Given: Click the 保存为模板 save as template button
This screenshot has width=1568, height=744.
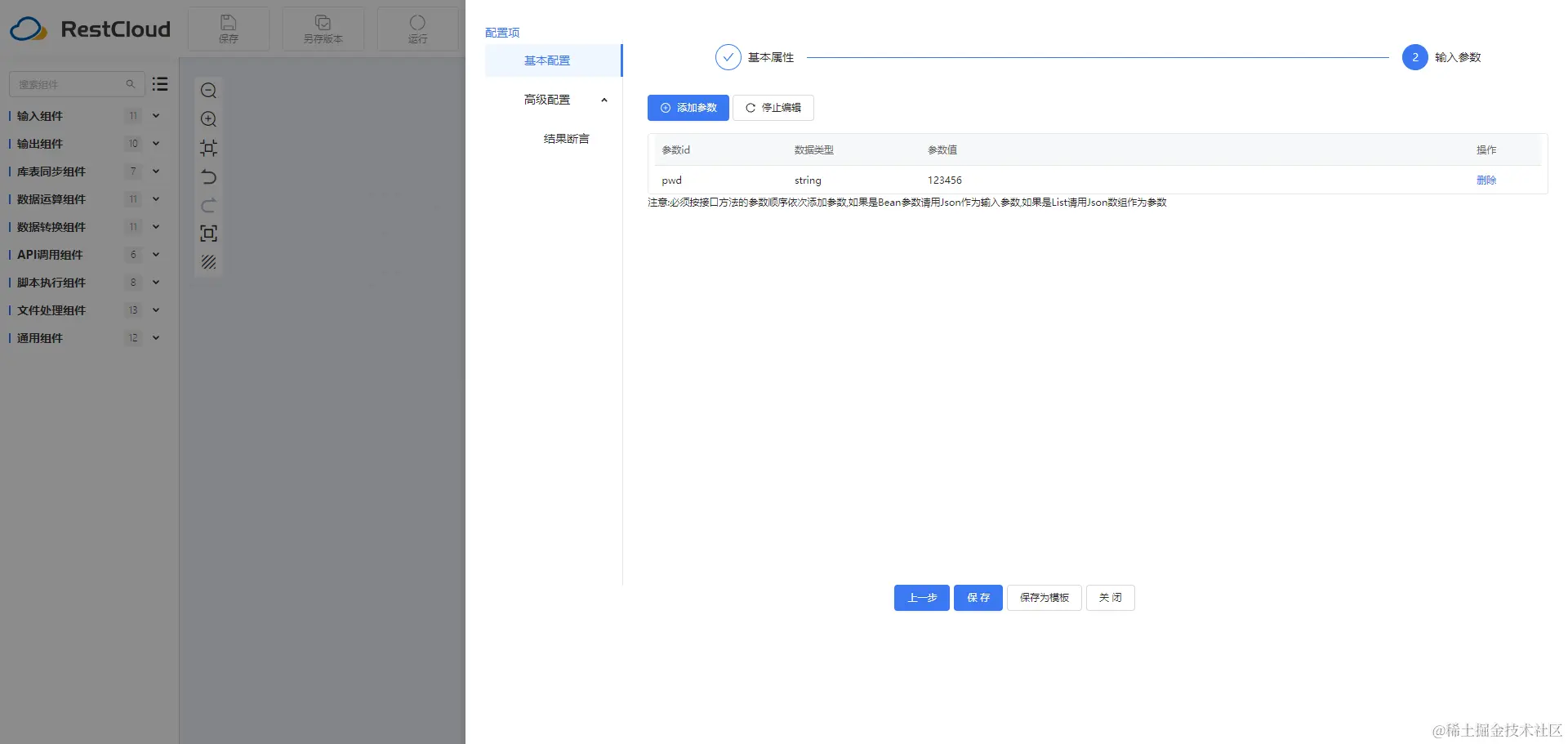Looking at the screenshot, I should pyautogui.click(x=1045, y=598).
